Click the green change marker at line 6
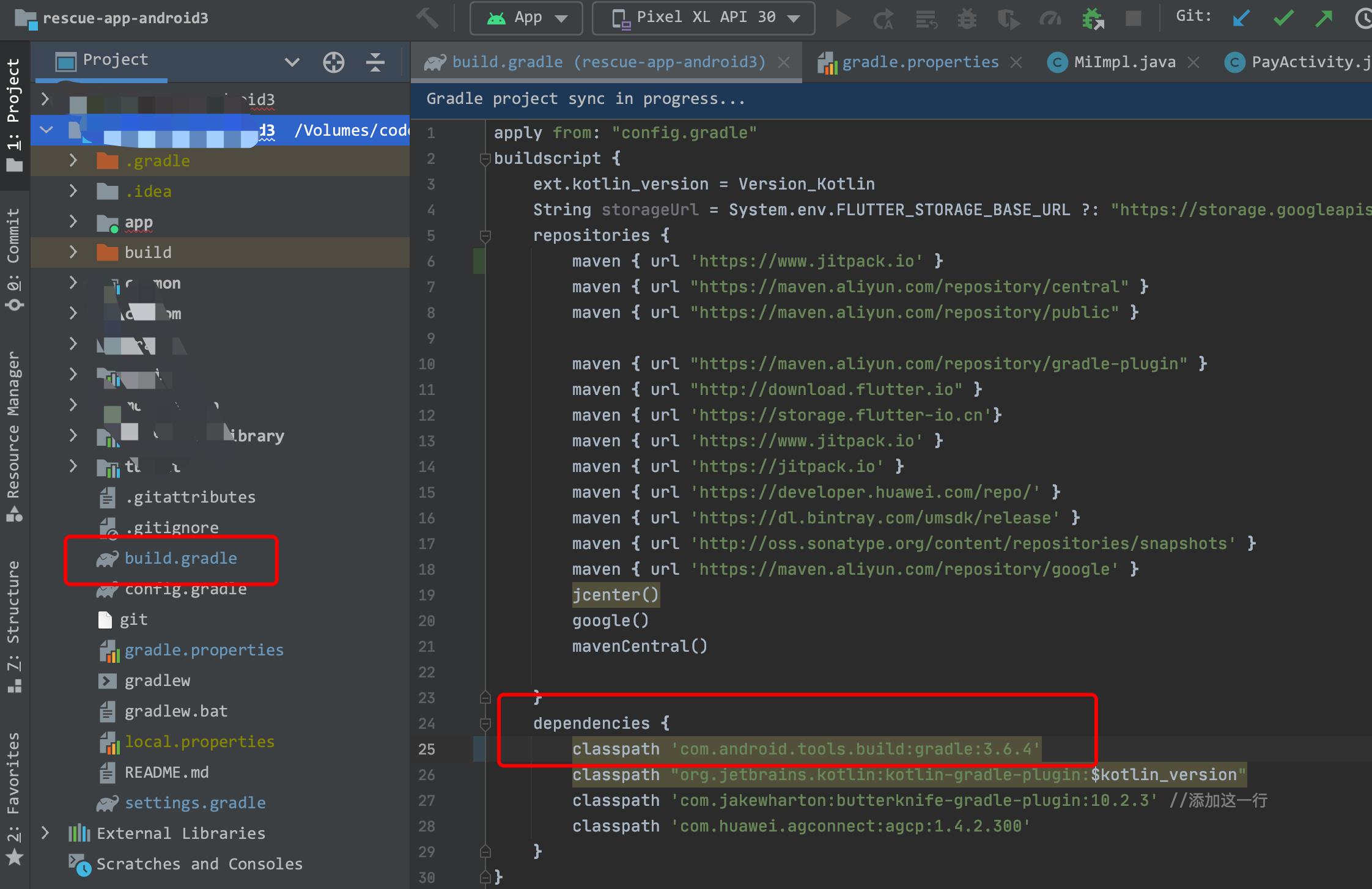The image size is (1372, 889). tap(479, 261)
